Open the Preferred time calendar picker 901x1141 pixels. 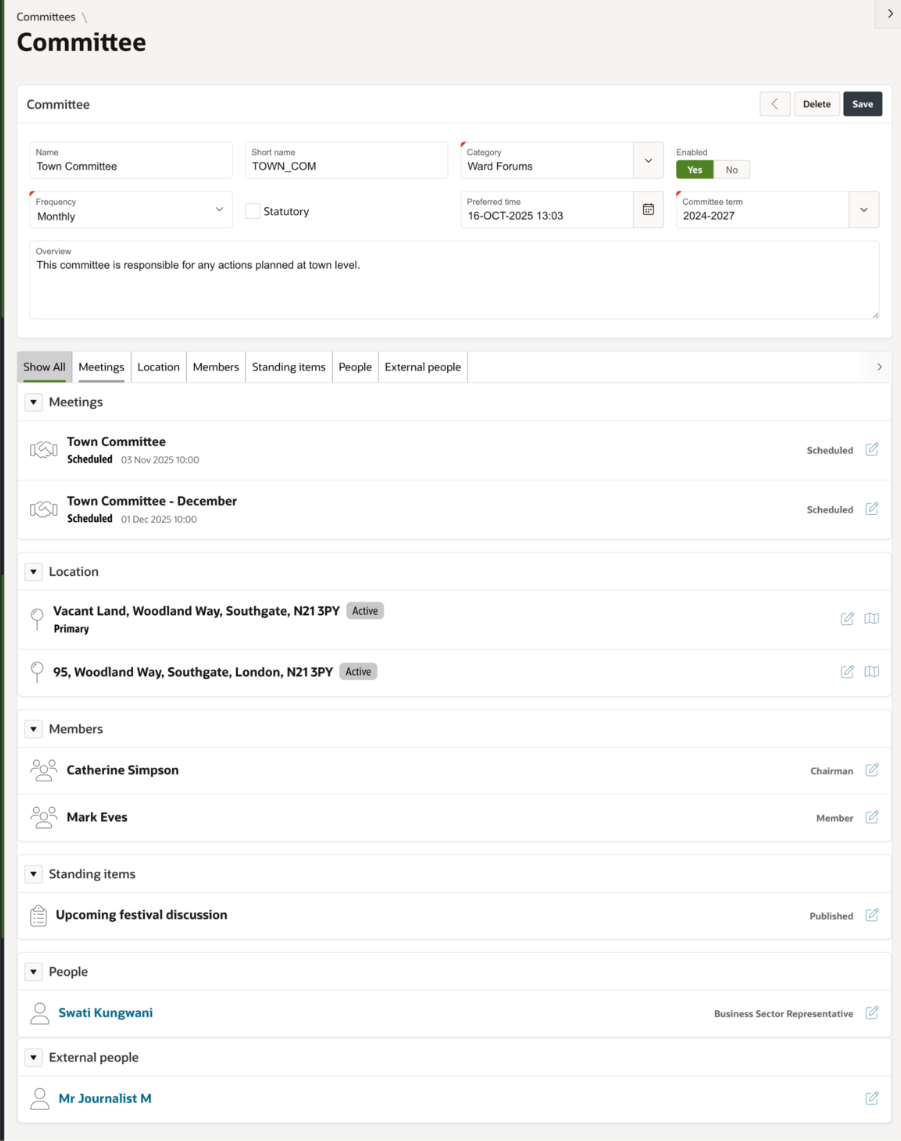click(x=647, y=209)
